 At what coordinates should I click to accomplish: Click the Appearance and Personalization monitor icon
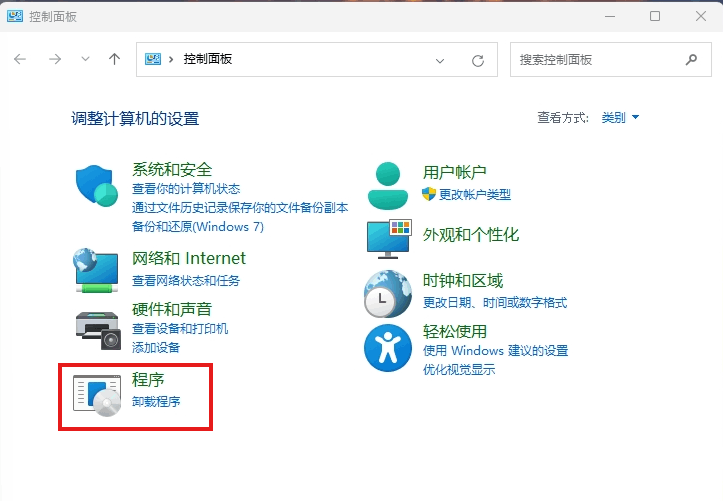pyautogui.click(x=389, y=239)
